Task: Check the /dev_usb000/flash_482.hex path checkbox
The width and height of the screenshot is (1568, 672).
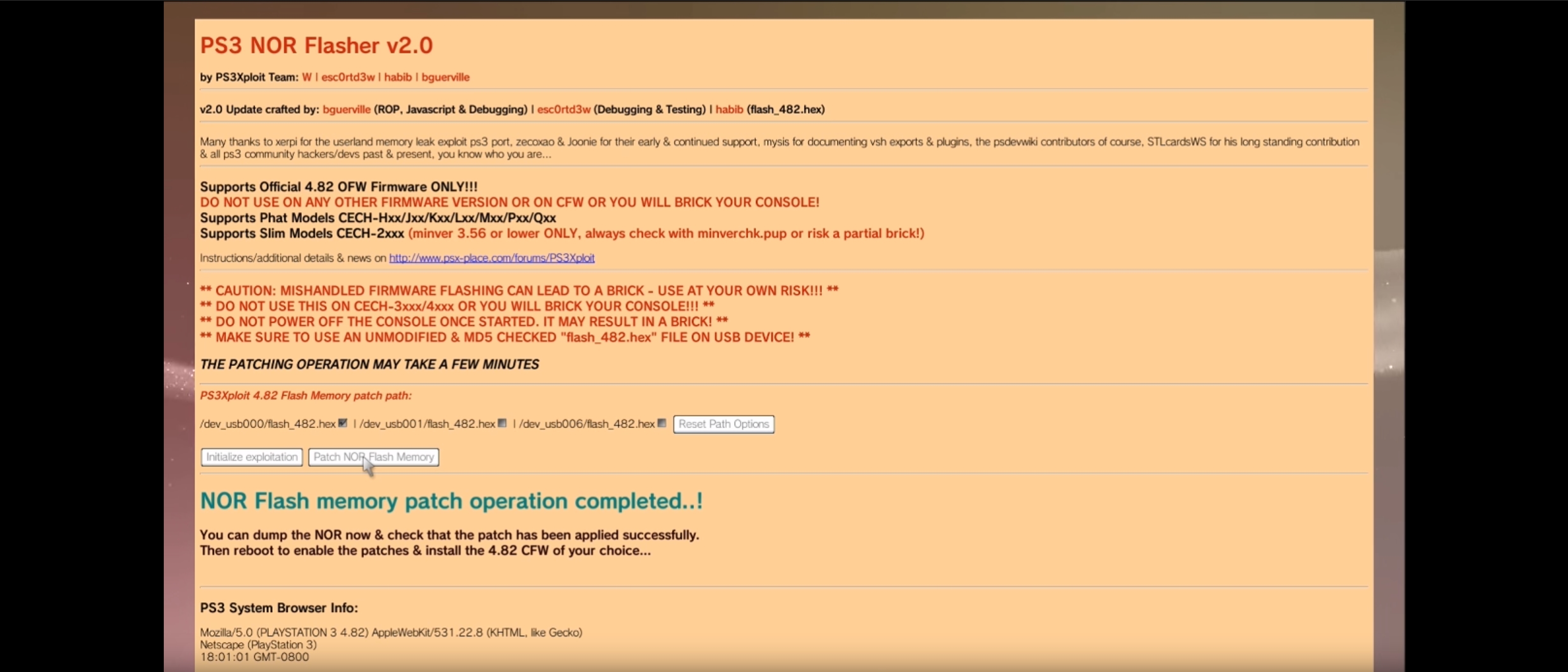Action: 343,423
